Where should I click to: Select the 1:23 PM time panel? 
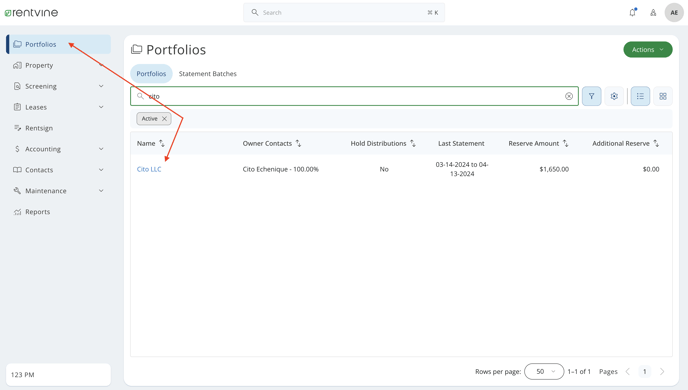pyautogui.click(x=58, y=375)
